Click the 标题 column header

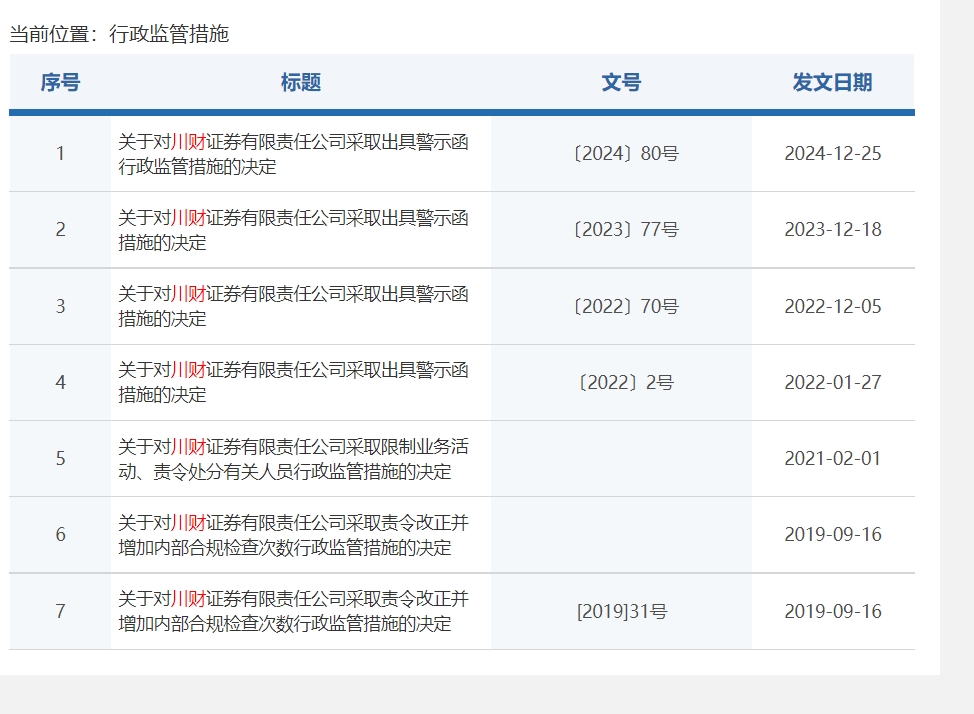point(301,82)
